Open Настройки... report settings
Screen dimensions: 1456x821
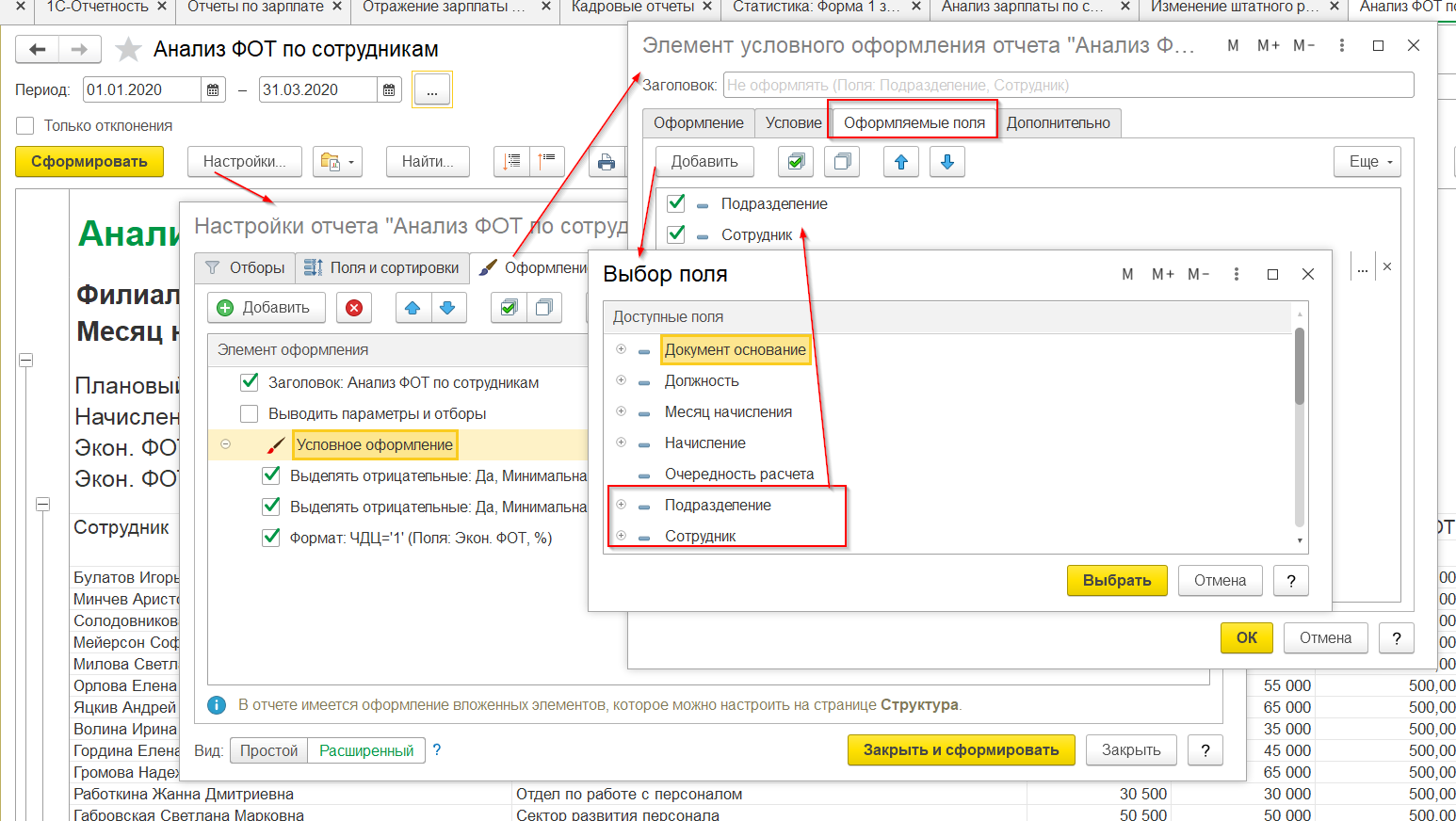tap(245, 161)
